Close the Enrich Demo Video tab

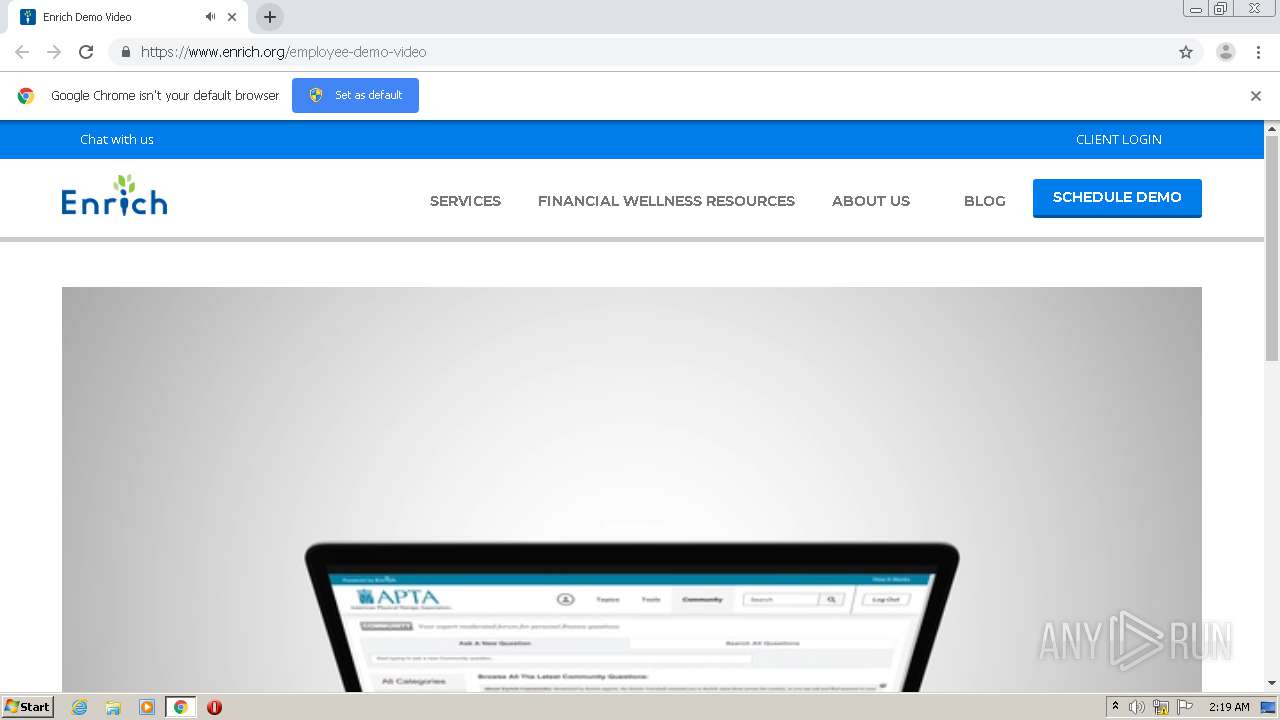(232, 17)
